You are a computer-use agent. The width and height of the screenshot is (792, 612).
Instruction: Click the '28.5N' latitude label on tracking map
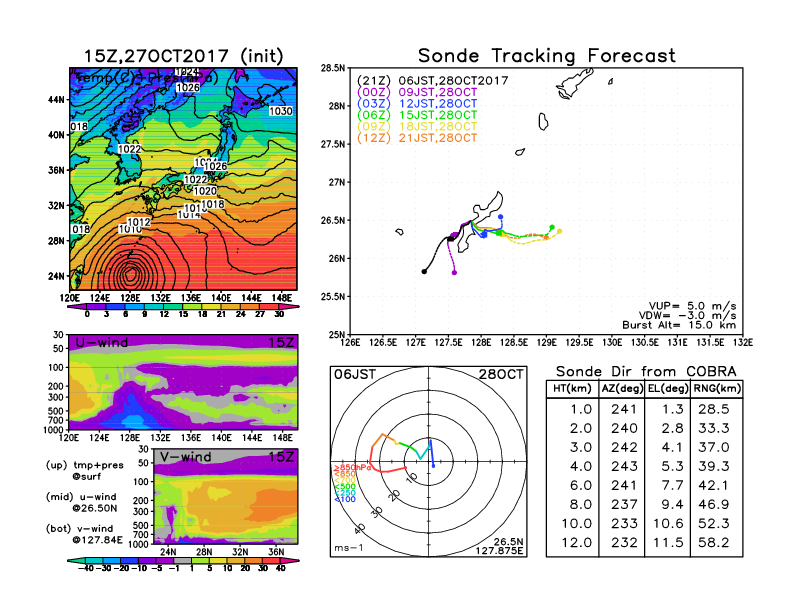point(333,68)
